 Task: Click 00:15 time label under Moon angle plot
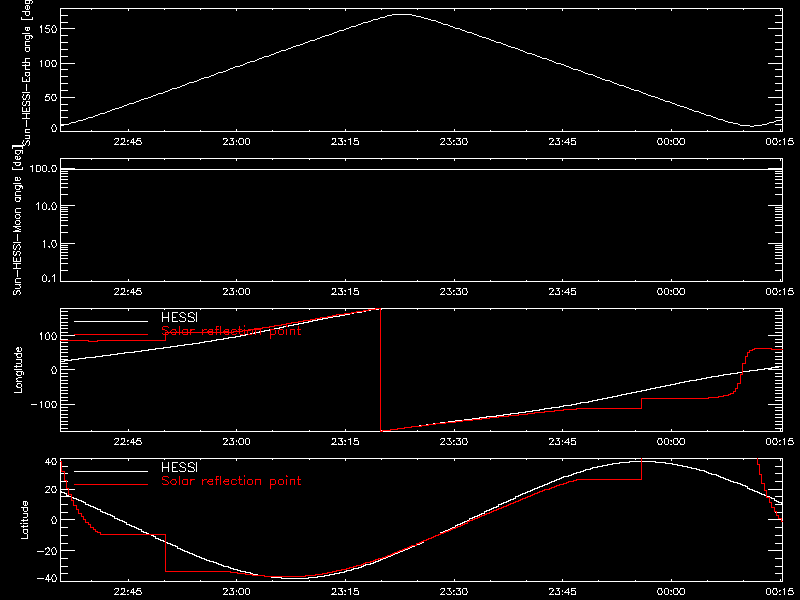[780, 292]
